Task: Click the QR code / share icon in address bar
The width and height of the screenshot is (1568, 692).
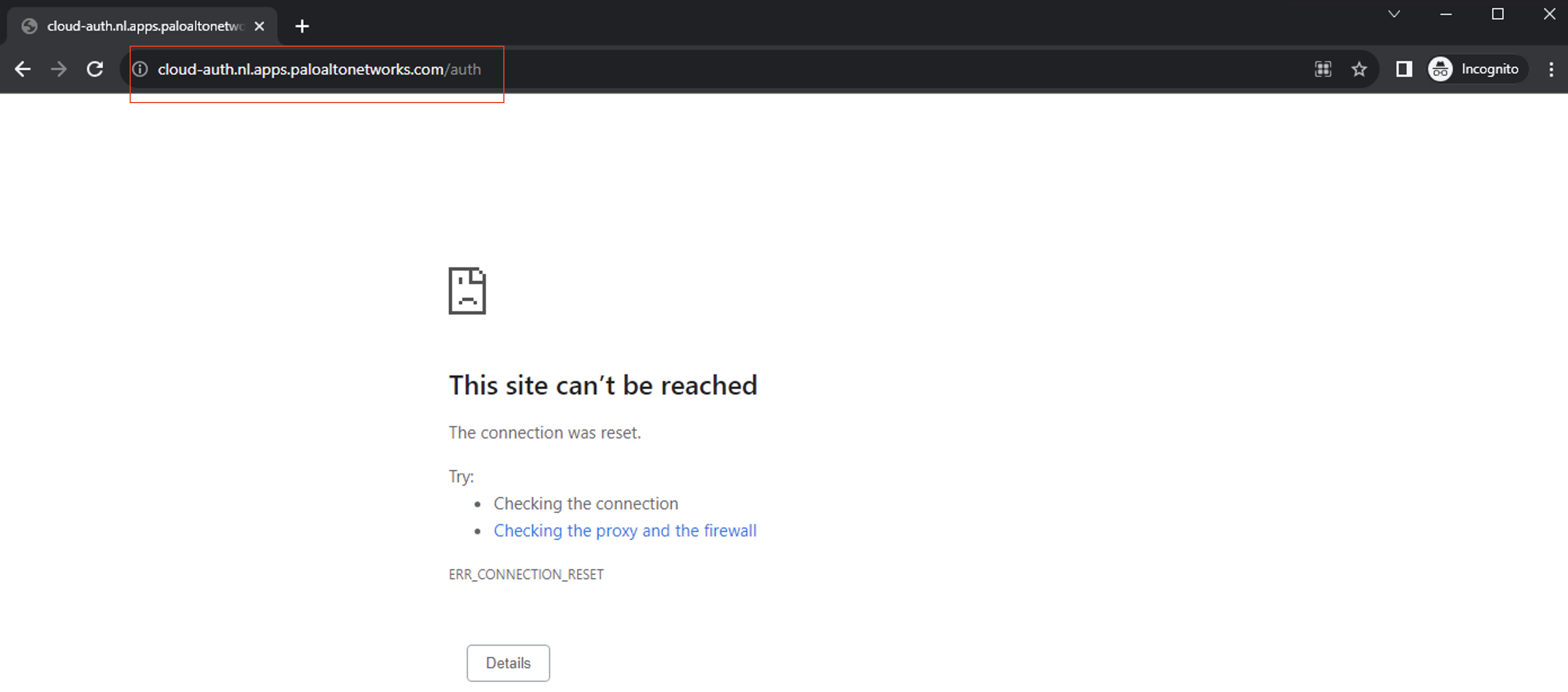Action: point(1323,69)
